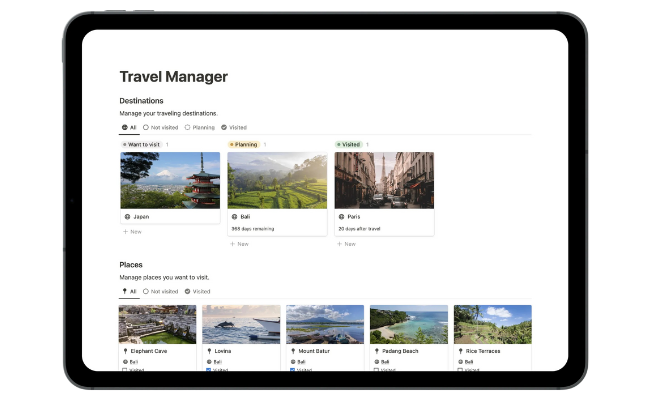Click the globe icon beside Paris
The image size is (650, 400).
[x=341, y=217]
